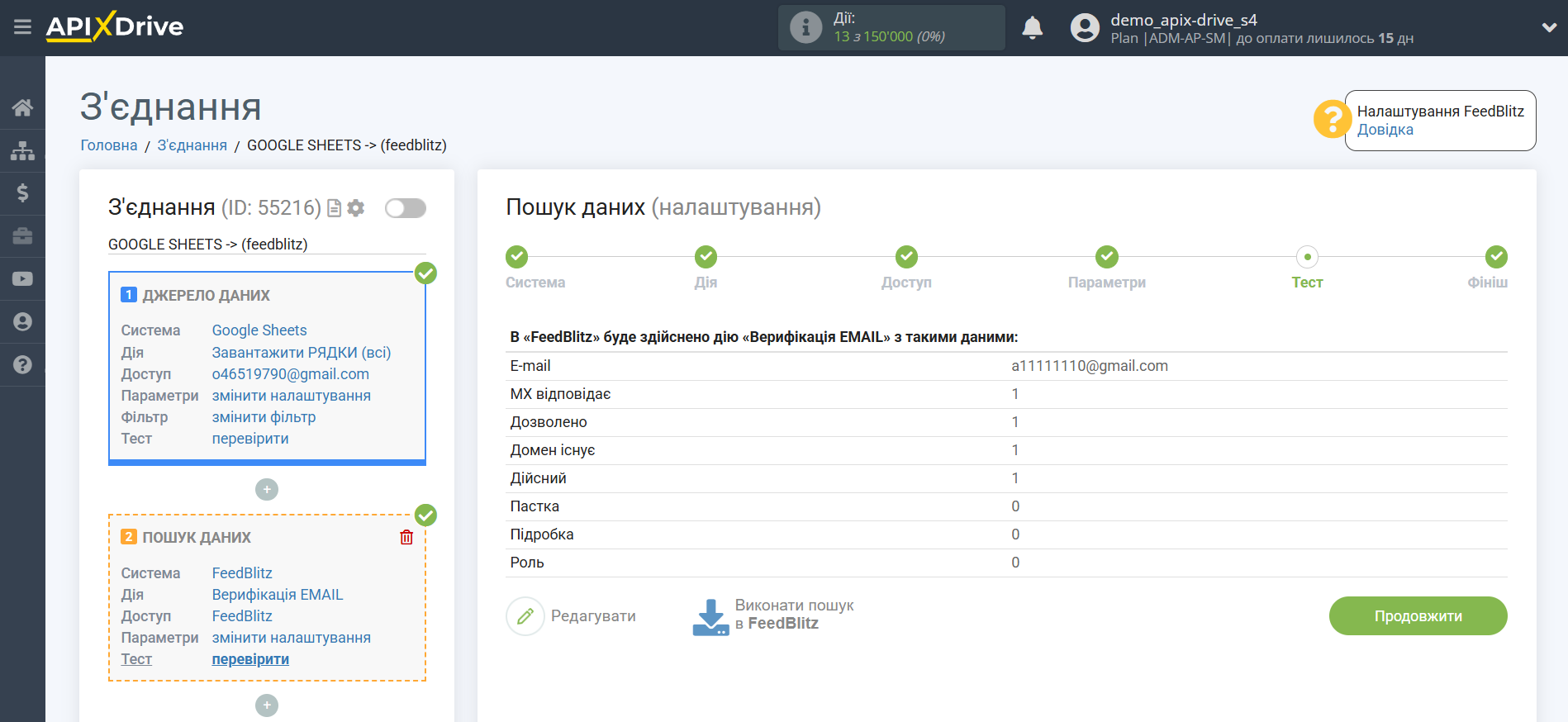Image resolution: width=1568 pixels, height=722 pixels.
Task: Open video tutorials YouTube icon
Action: (x=22, y=279)
